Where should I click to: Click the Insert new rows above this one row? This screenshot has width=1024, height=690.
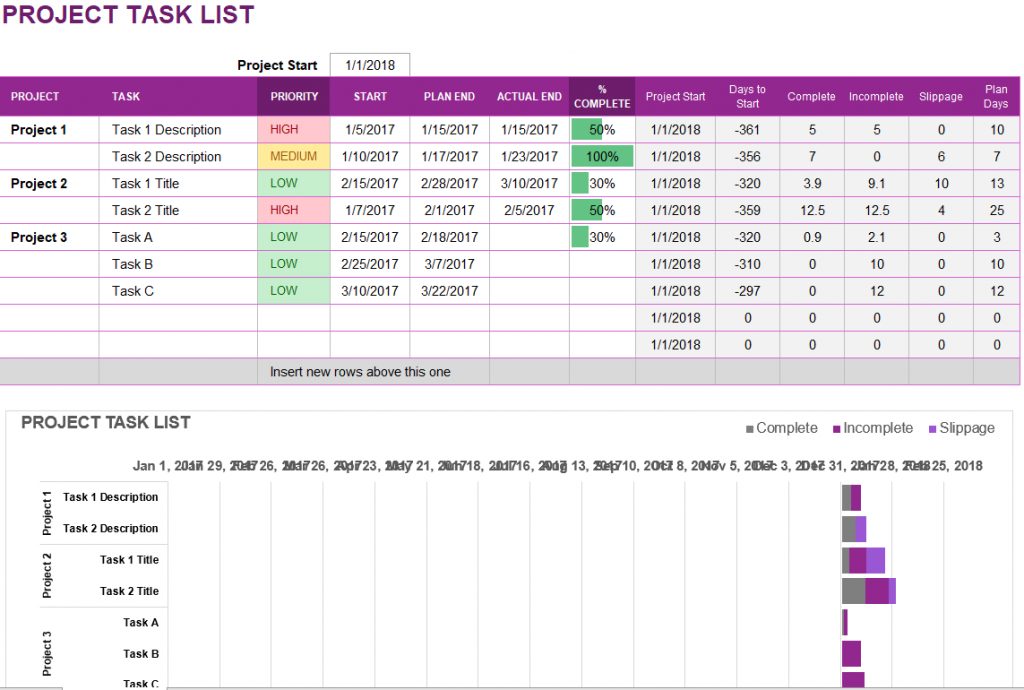360,371
